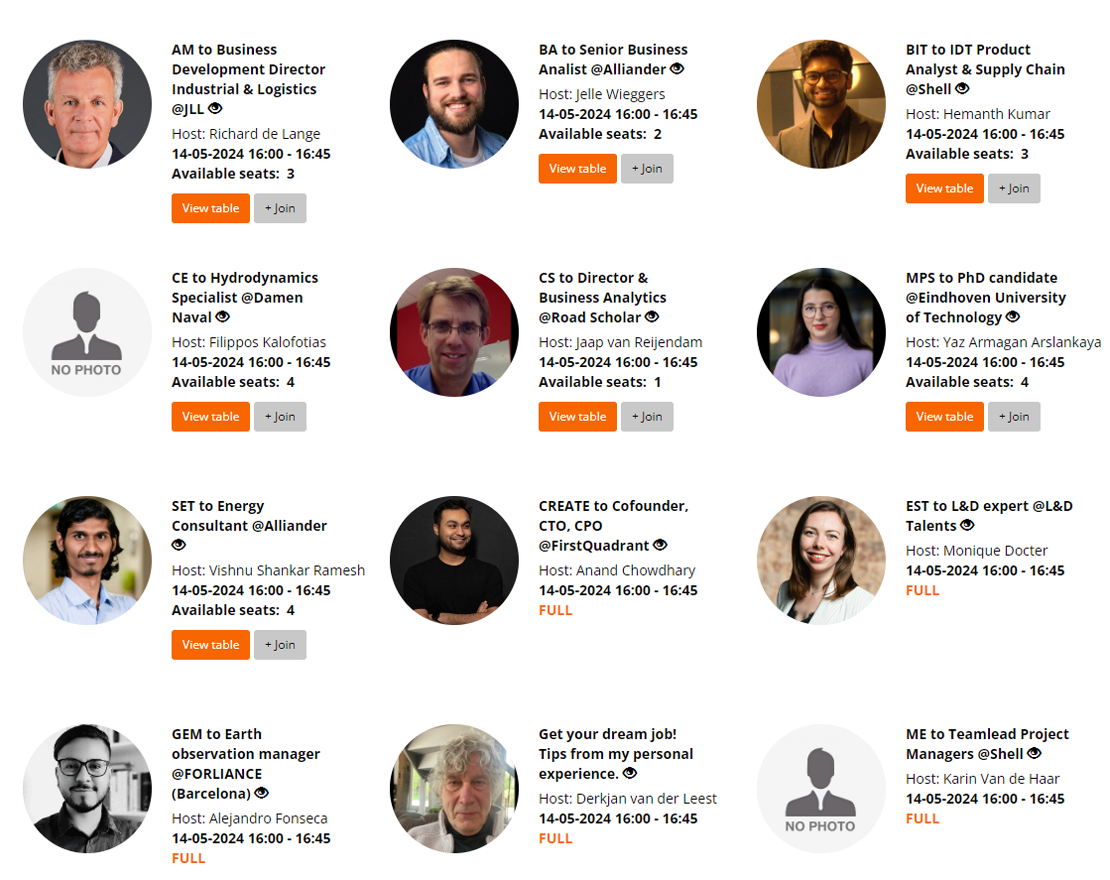View table for Jaap van Reijendam
Screen dimensions: 1110x880
point(578,416)
